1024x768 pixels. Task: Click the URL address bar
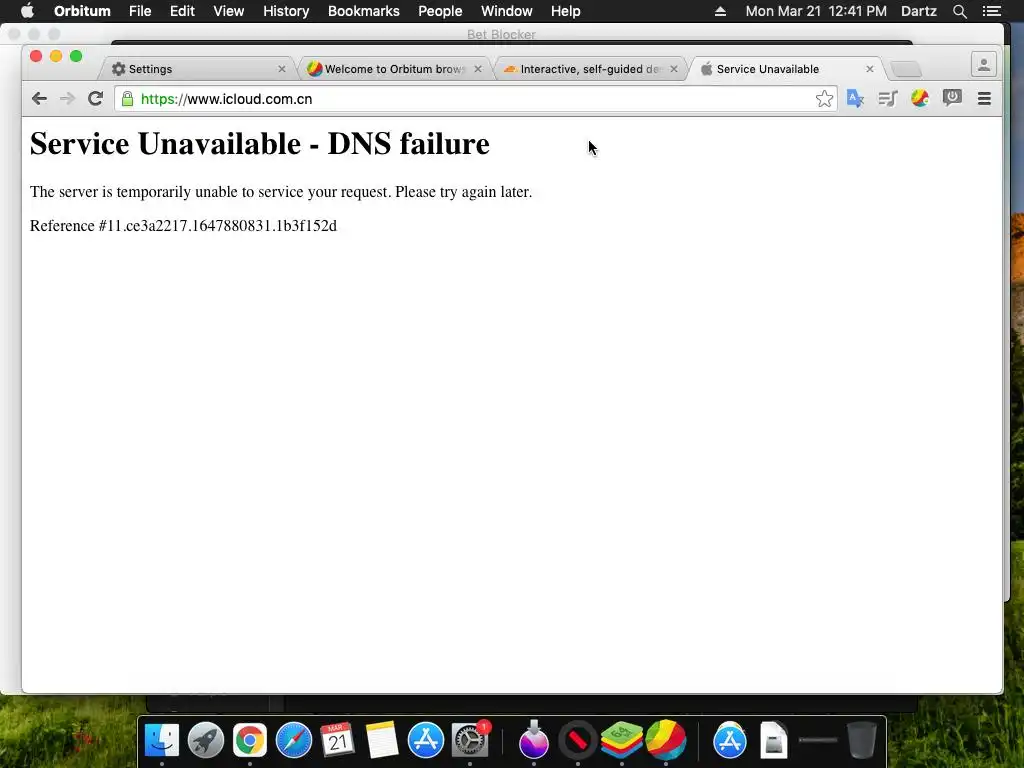[x=475, y=99]
